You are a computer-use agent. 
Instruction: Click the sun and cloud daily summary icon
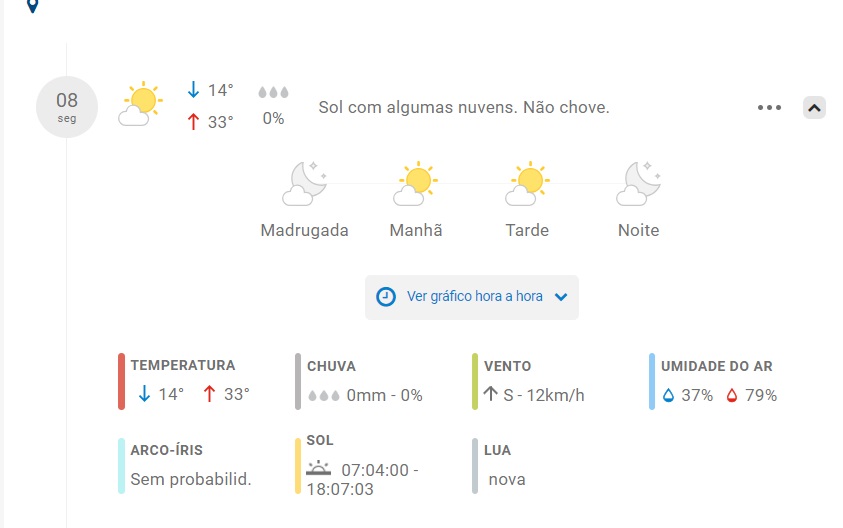[140, 104]
